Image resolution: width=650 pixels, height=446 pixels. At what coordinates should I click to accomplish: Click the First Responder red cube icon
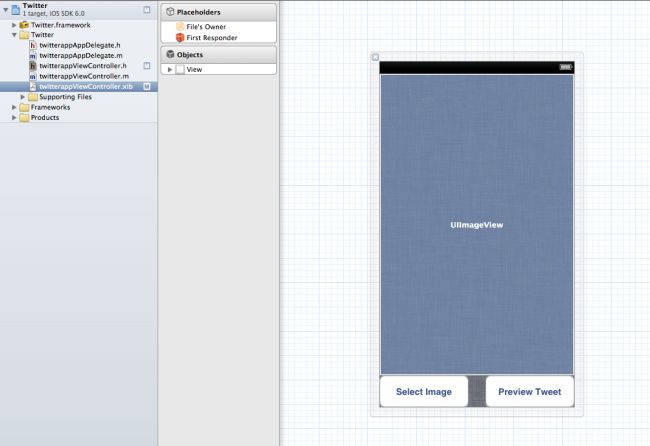[x=180, y=38]
